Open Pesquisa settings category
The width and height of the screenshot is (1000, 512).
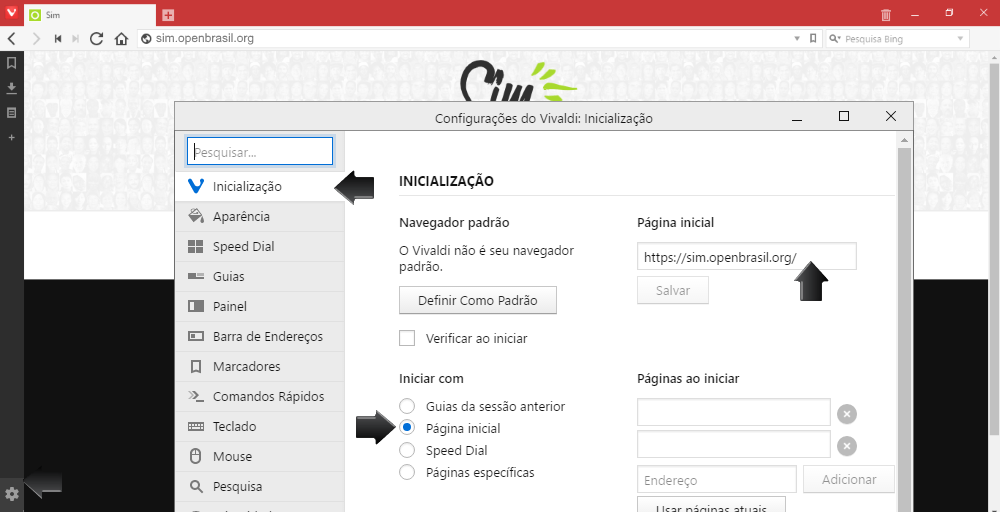pos(260,486)
